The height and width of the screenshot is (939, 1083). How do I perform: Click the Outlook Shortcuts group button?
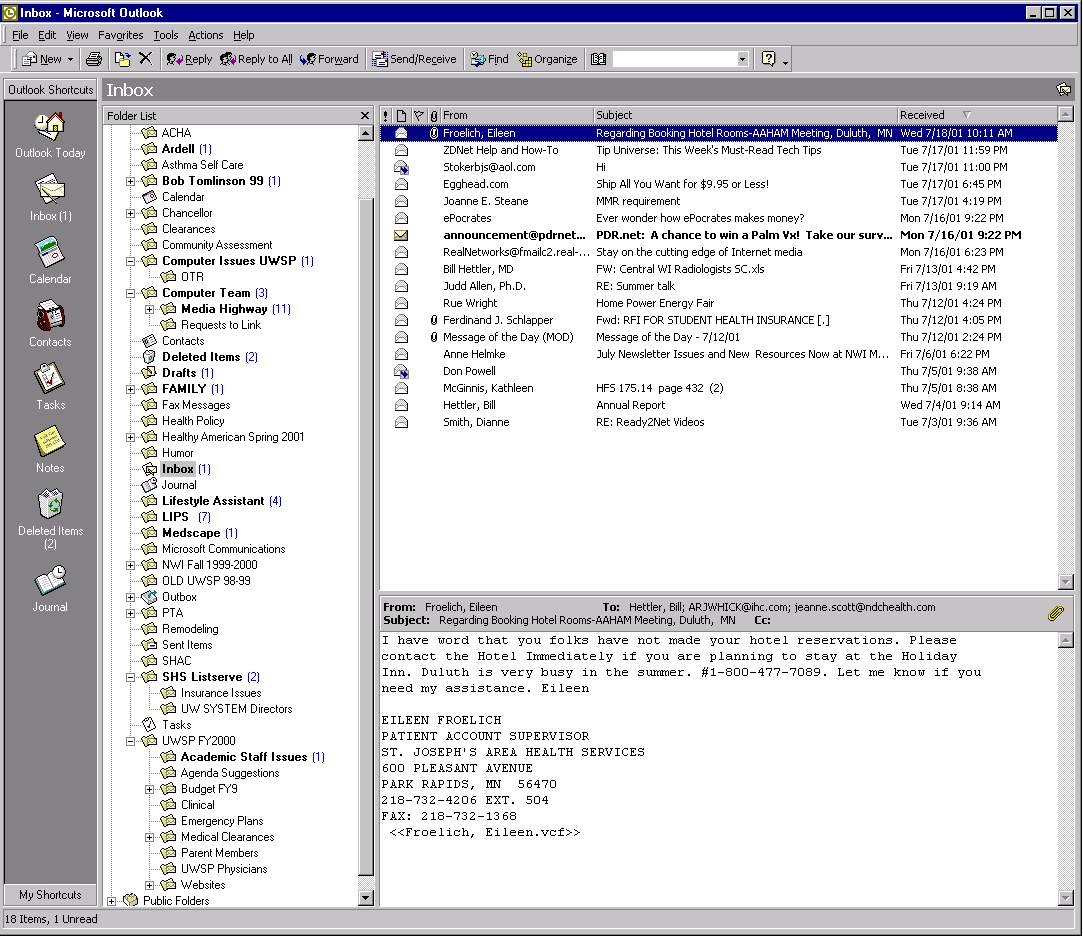tap(50, 90)
